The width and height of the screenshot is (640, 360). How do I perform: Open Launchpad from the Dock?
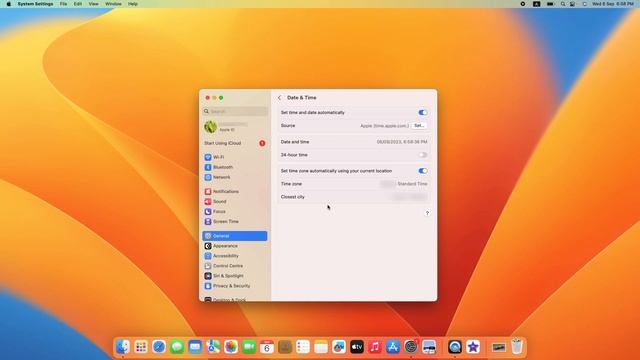pyautogui.click(x=141, y=347)
